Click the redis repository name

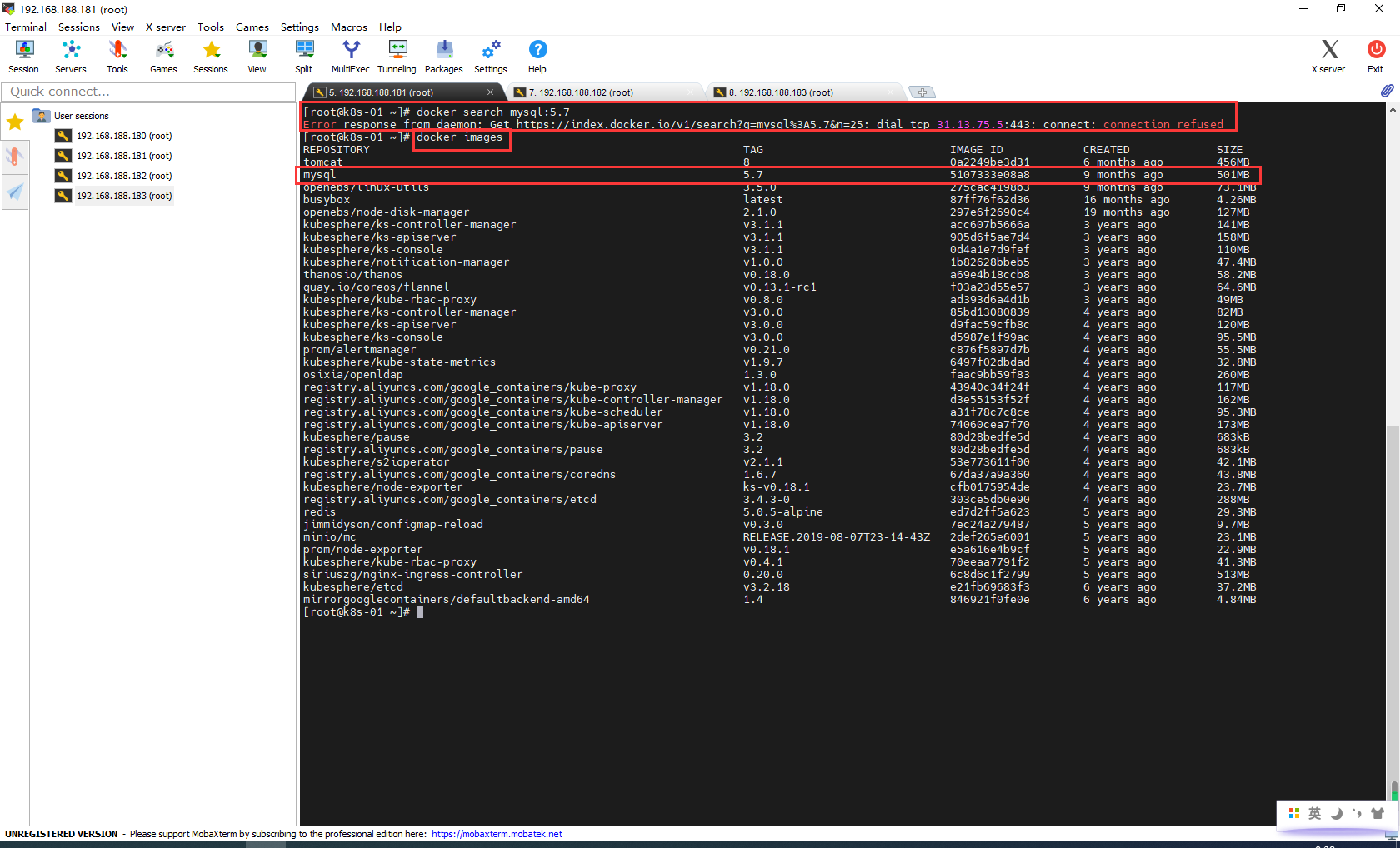click(x=320, y=512)
